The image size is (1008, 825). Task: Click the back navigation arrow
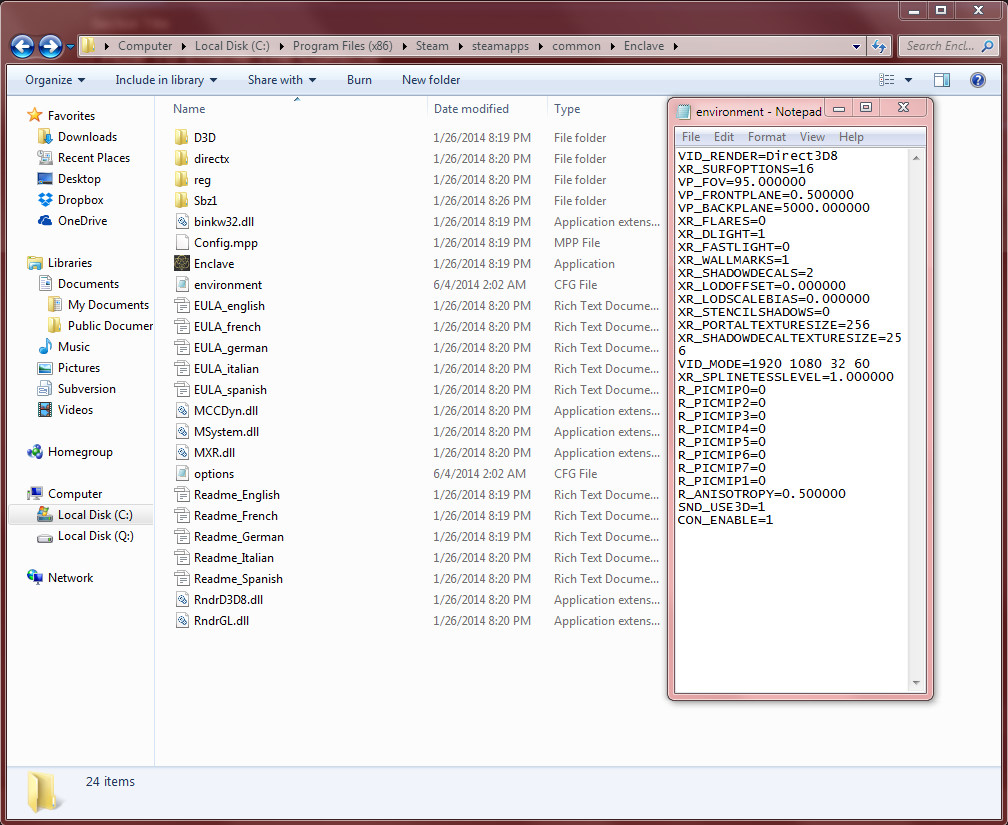22,45
